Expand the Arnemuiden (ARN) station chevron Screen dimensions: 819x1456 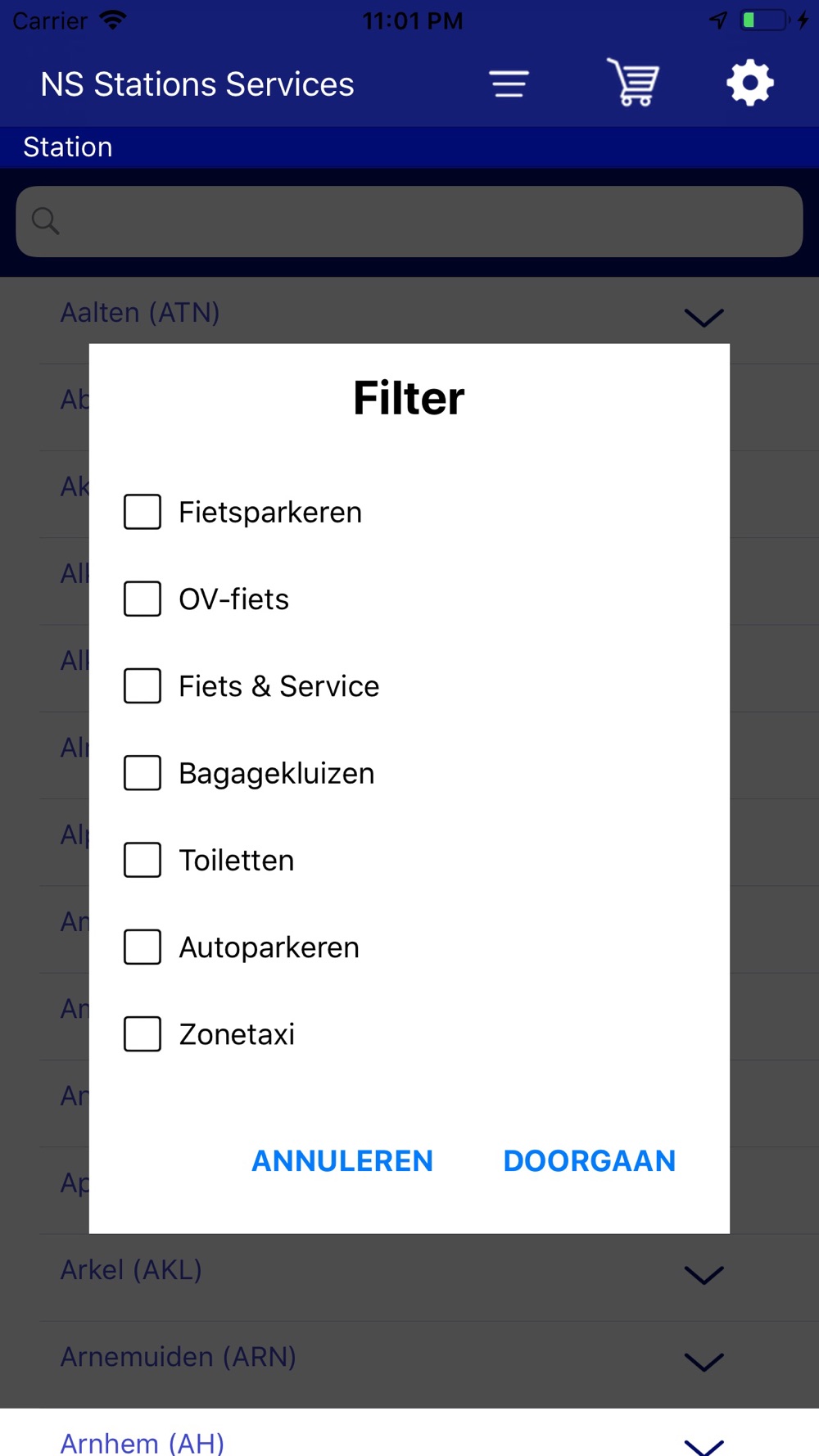click(704, 1361)
